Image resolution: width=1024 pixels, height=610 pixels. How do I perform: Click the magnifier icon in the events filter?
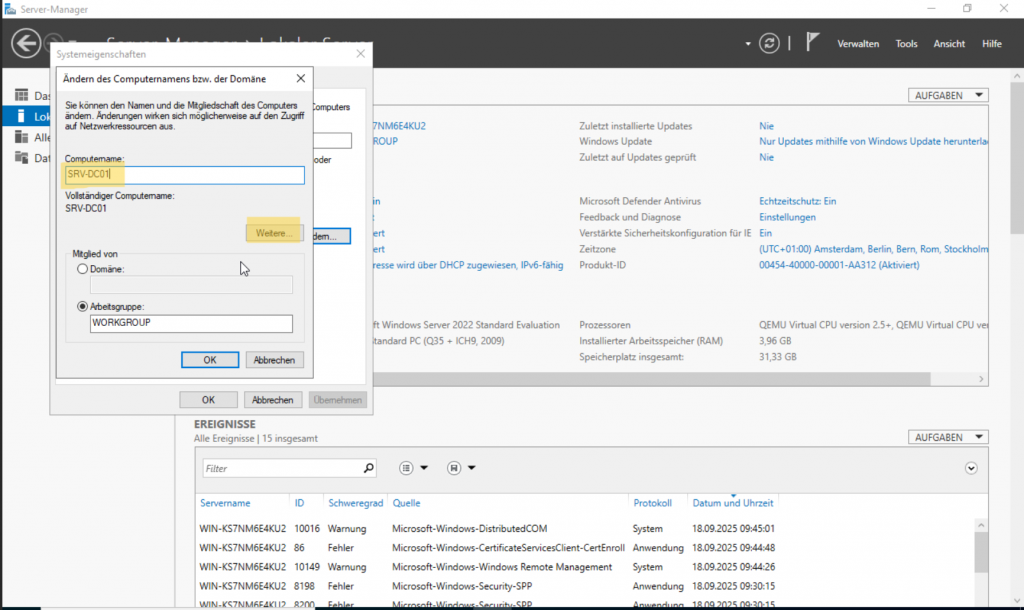(x=369, y=468)
